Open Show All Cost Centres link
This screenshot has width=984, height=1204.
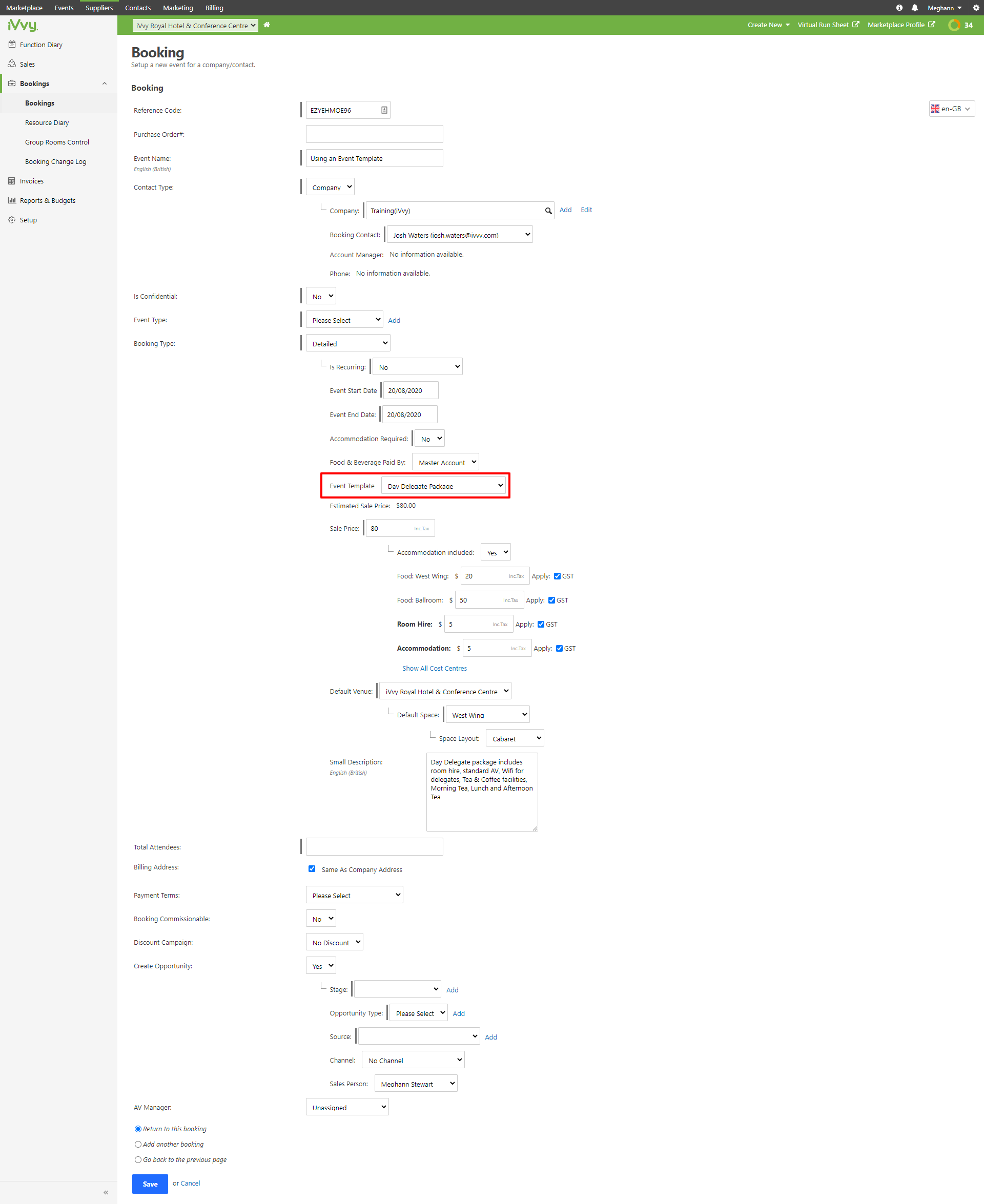coord(434,668)
